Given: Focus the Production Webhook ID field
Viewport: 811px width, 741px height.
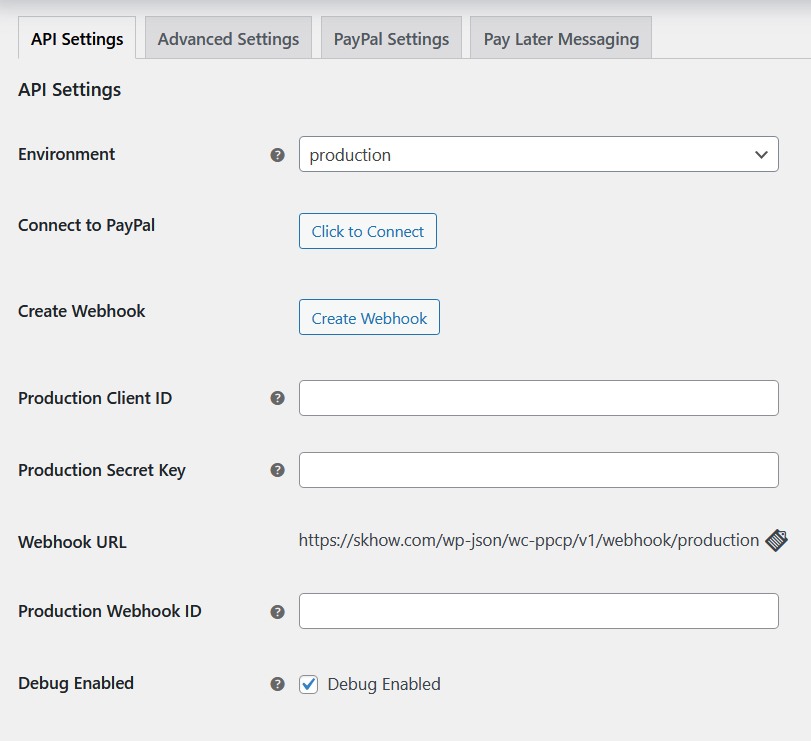Looking at the screenshot, I should 538,611.
